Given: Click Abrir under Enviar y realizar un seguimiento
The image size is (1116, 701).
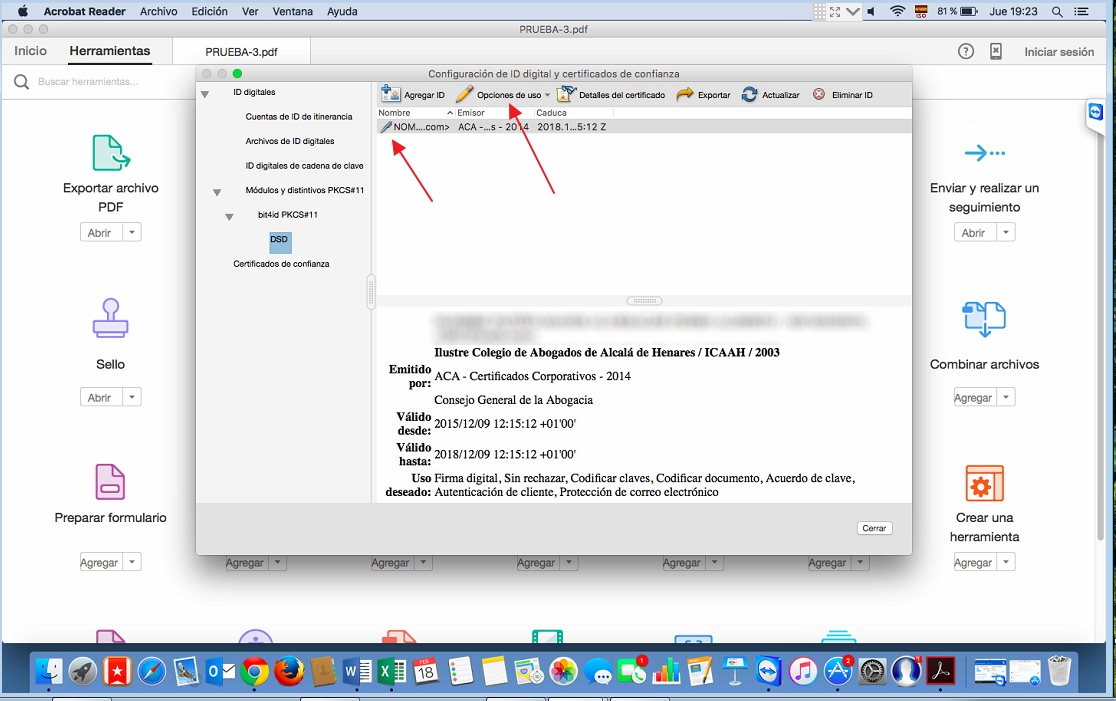Looking at the screenshot, I should (974, 233).
